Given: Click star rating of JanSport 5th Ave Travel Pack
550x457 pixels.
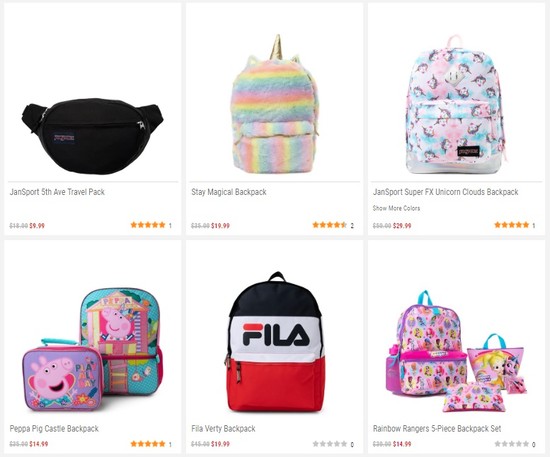Looking at the screenshot, I should coord(148,225).
